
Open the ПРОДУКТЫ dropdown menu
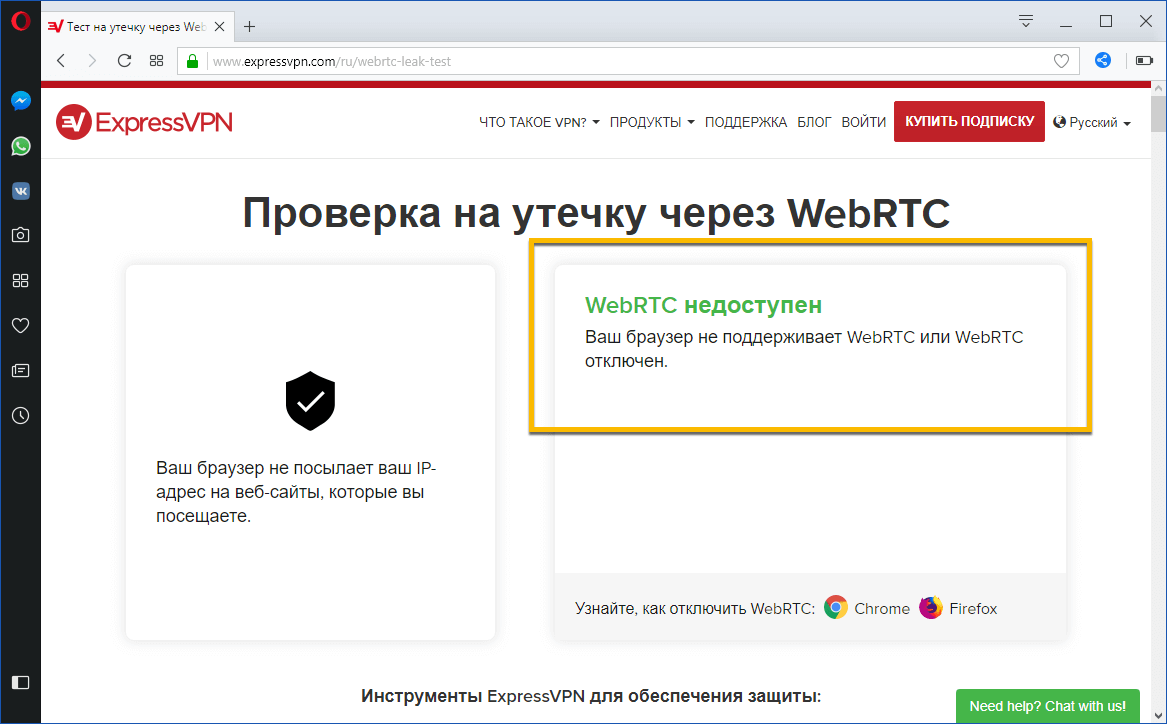651,121
